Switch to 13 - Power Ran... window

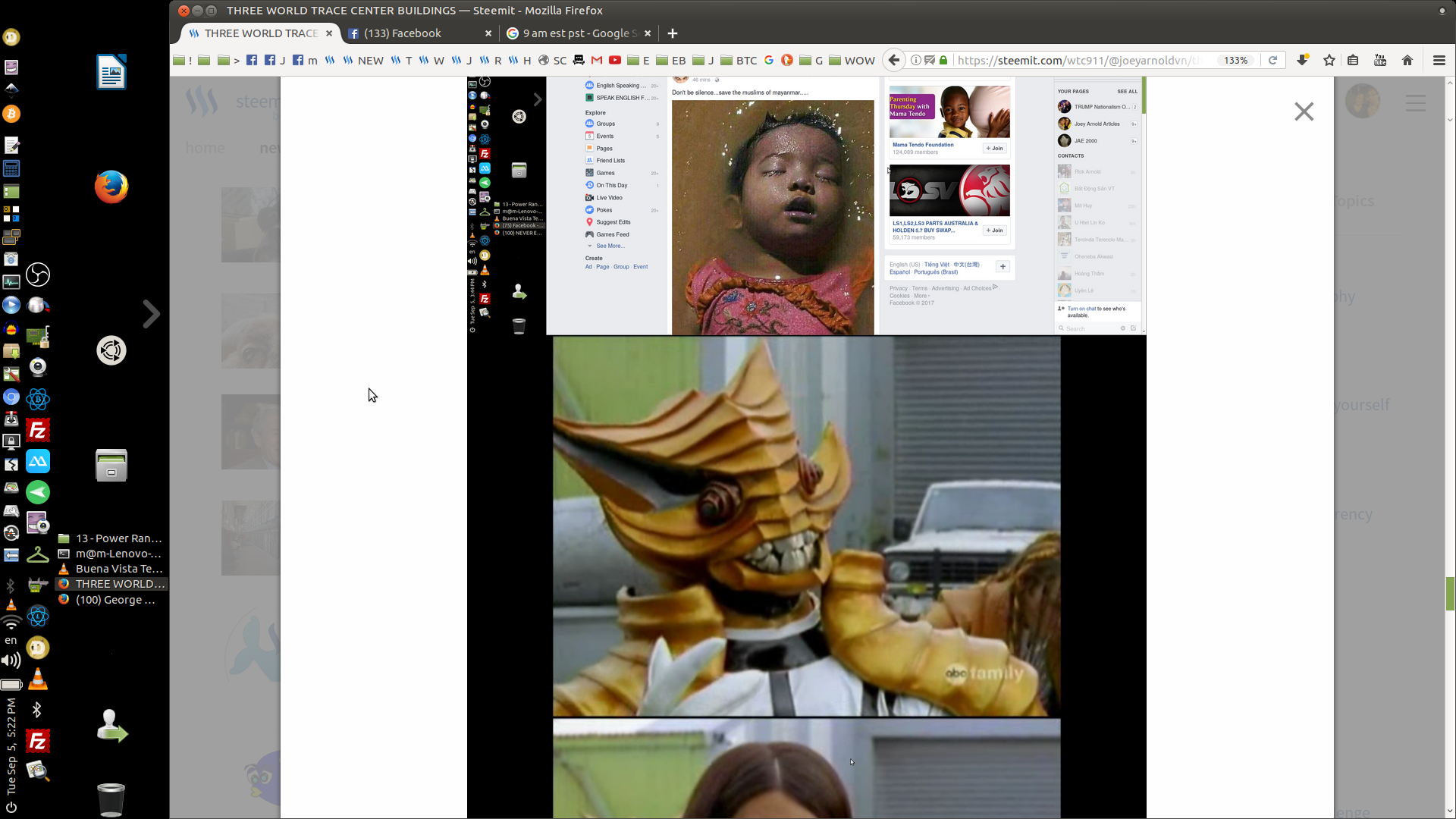111,538
